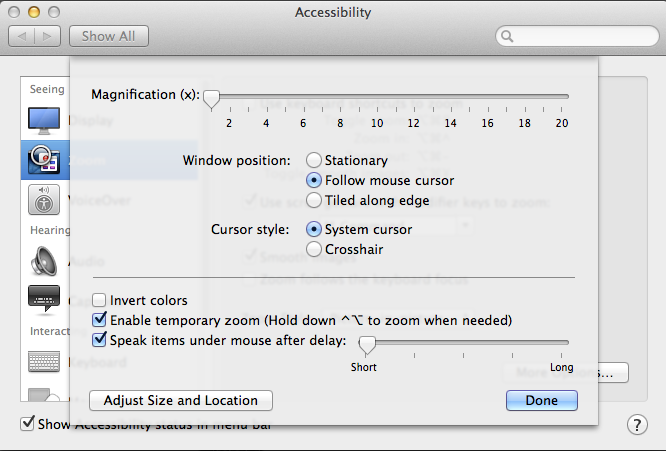The width and height of the screenshot is (666, 451).
Task: Go back with the left arrow button
Action: coord(22,37)
